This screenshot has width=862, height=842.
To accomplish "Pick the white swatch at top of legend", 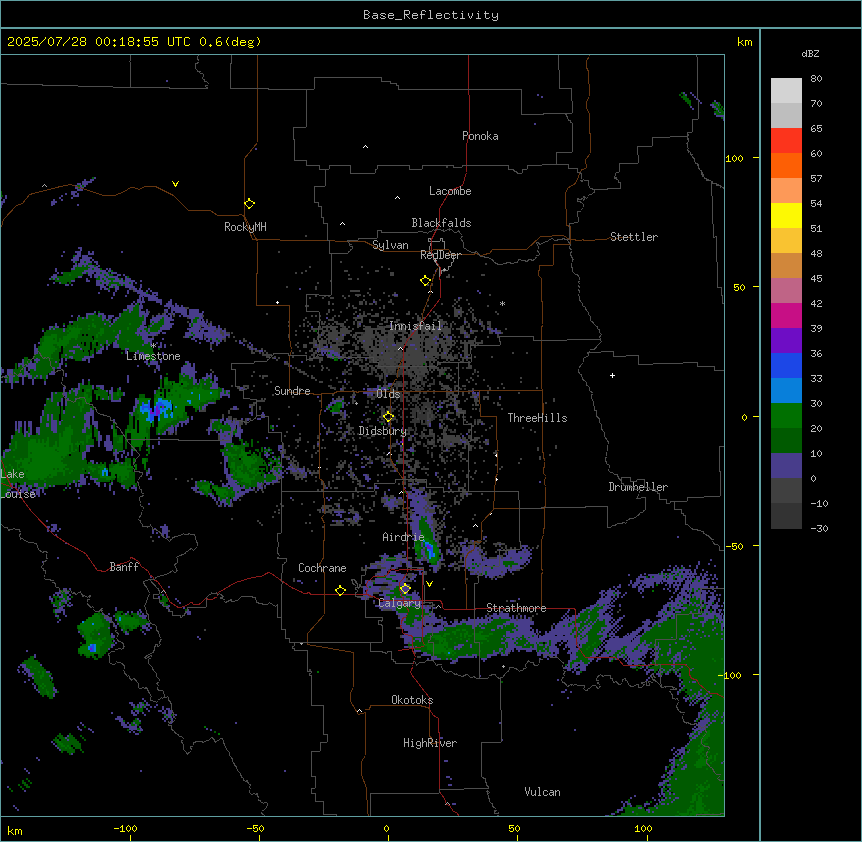I will pyautogui.click(x=786, y=91).
